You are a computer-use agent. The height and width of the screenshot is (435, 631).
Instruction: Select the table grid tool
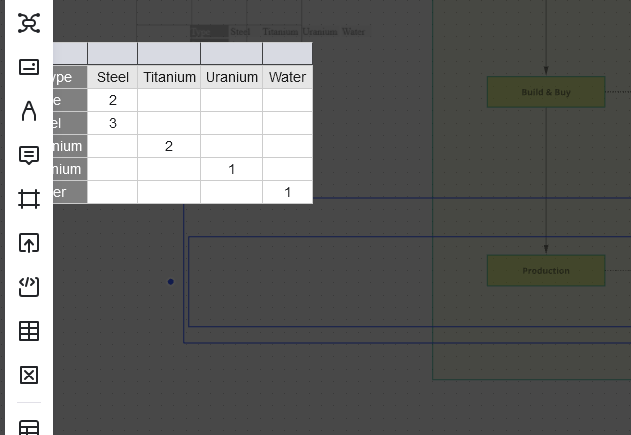(29, 331)
